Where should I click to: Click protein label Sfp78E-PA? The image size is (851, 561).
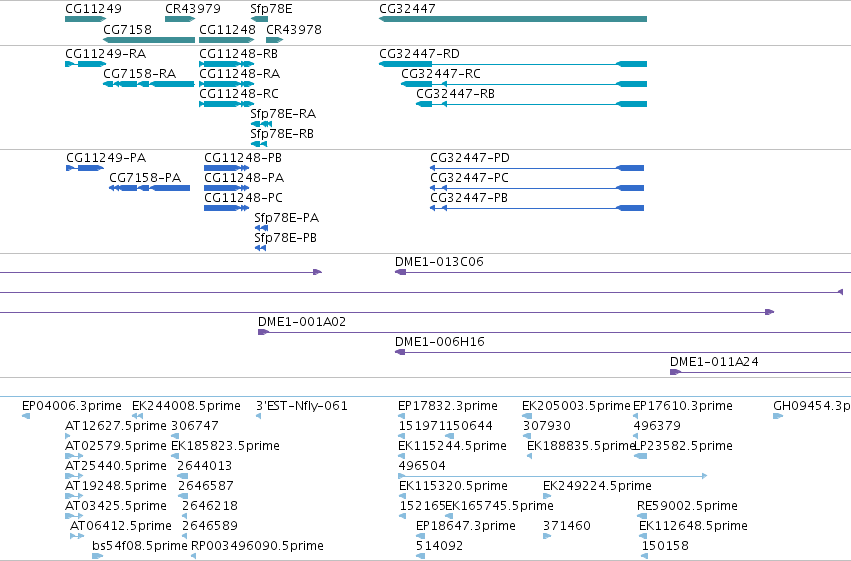287,218
